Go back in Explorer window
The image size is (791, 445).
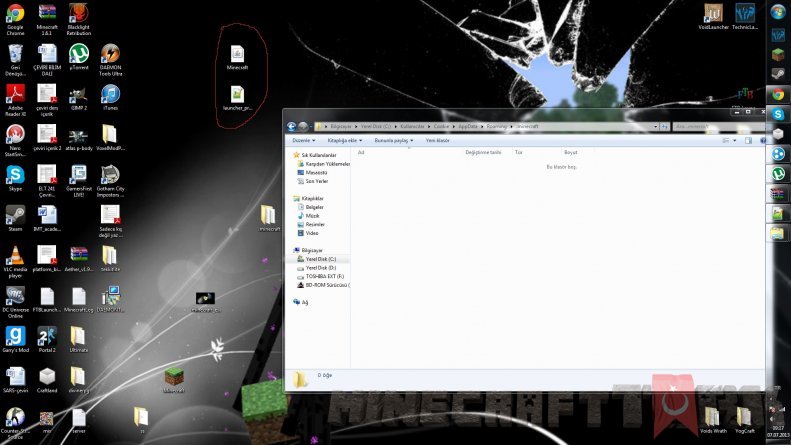click(292, 126)
